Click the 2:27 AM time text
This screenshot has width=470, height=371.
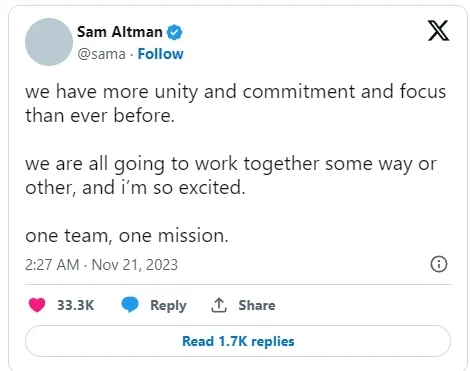tap(52, 265)
